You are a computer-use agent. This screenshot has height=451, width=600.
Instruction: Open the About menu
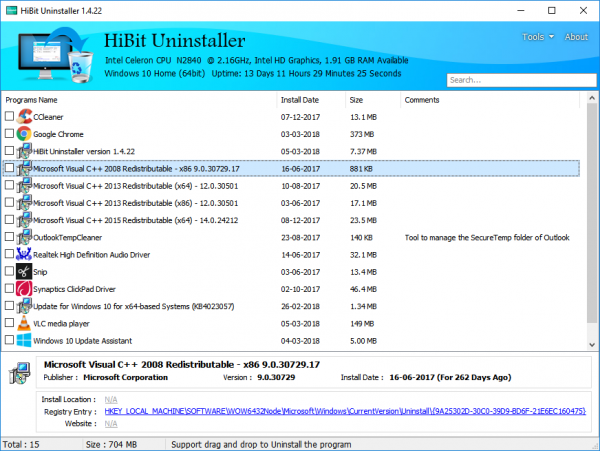[x=576, y=37]
